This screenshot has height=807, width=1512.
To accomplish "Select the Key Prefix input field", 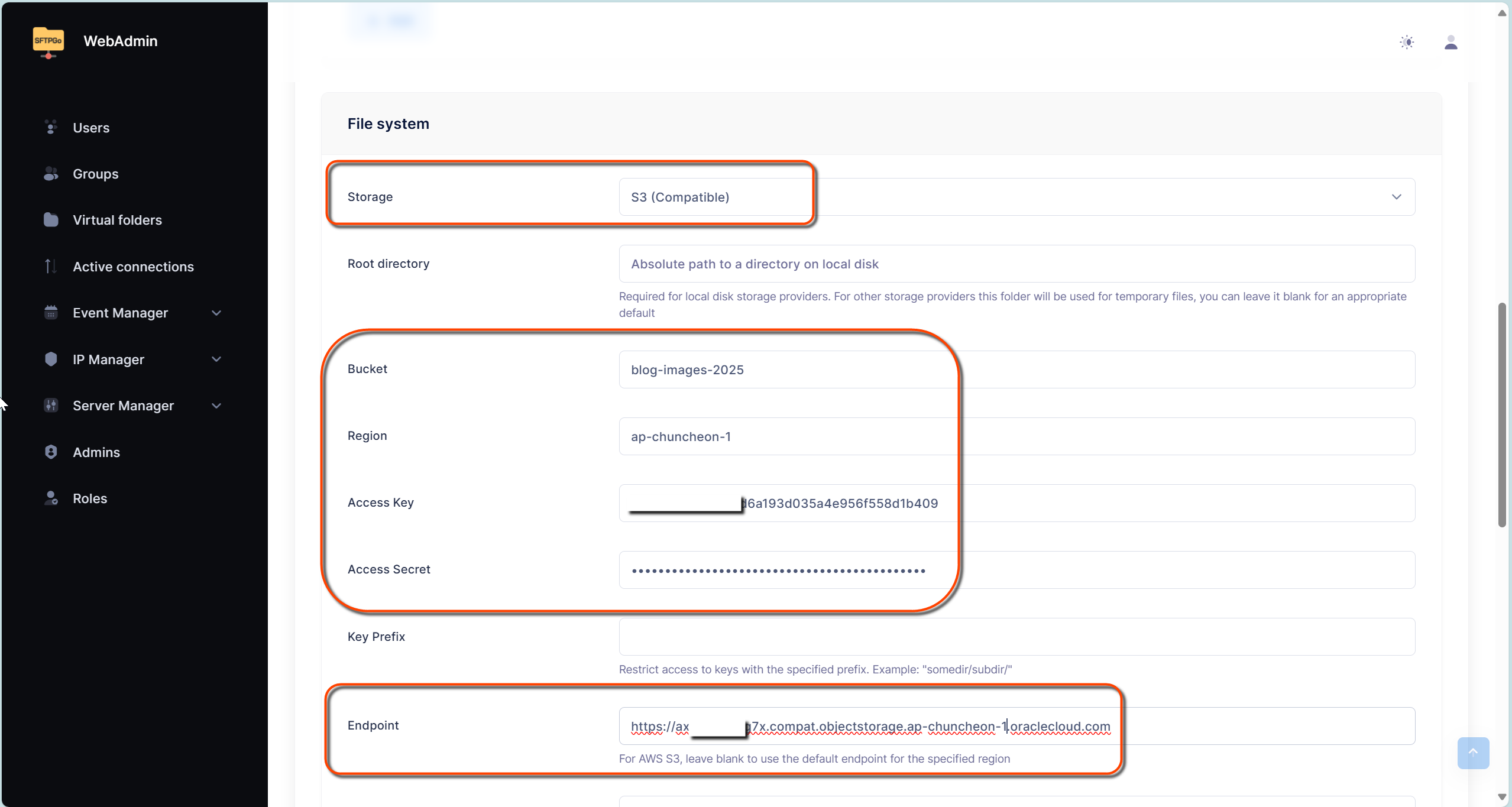I will point(1016,636).
